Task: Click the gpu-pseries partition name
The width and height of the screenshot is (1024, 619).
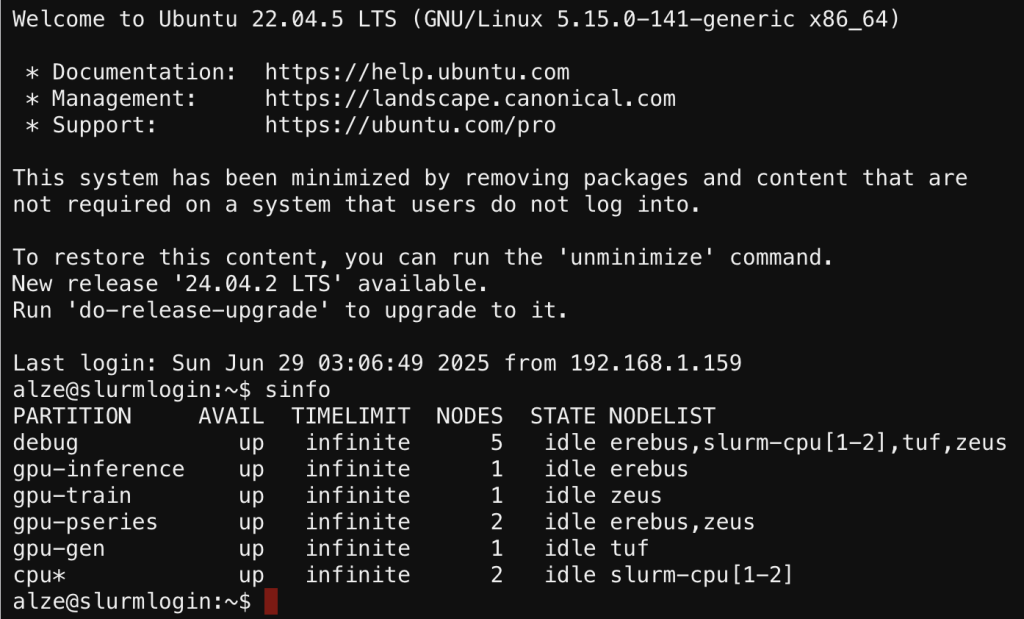Action: [x=85, y=522]
